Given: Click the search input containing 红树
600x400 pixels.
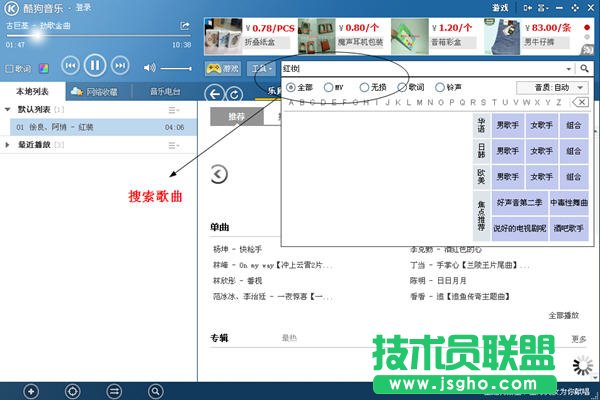Looking at the screenshot, I should [423, 69].
